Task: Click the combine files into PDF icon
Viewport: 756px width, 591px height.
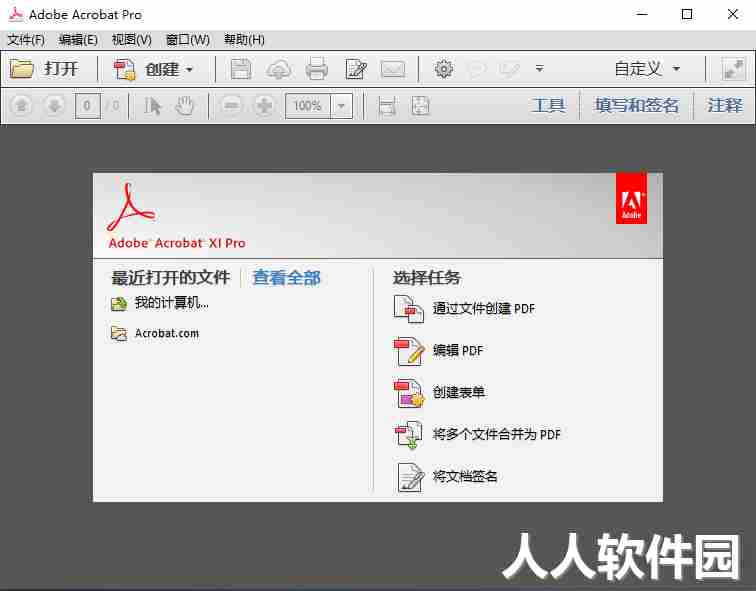Action: [x=409, y=435]
